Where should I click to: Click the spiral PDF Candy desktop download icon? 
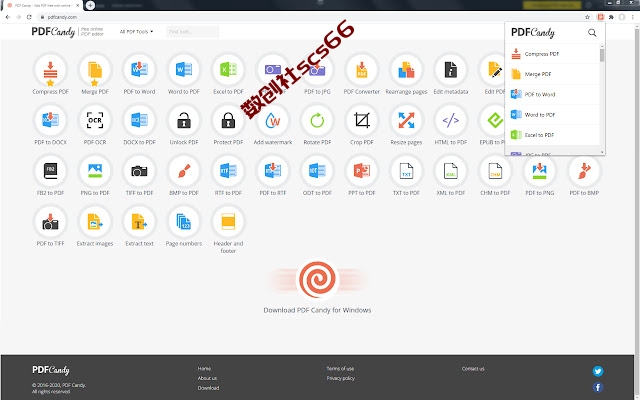point(317,280)
